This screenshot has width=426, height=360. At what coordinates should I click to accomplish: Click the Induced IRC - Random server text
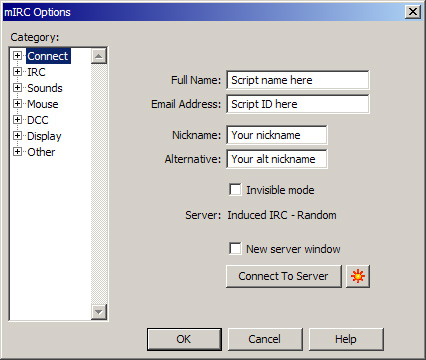(282, 215)
